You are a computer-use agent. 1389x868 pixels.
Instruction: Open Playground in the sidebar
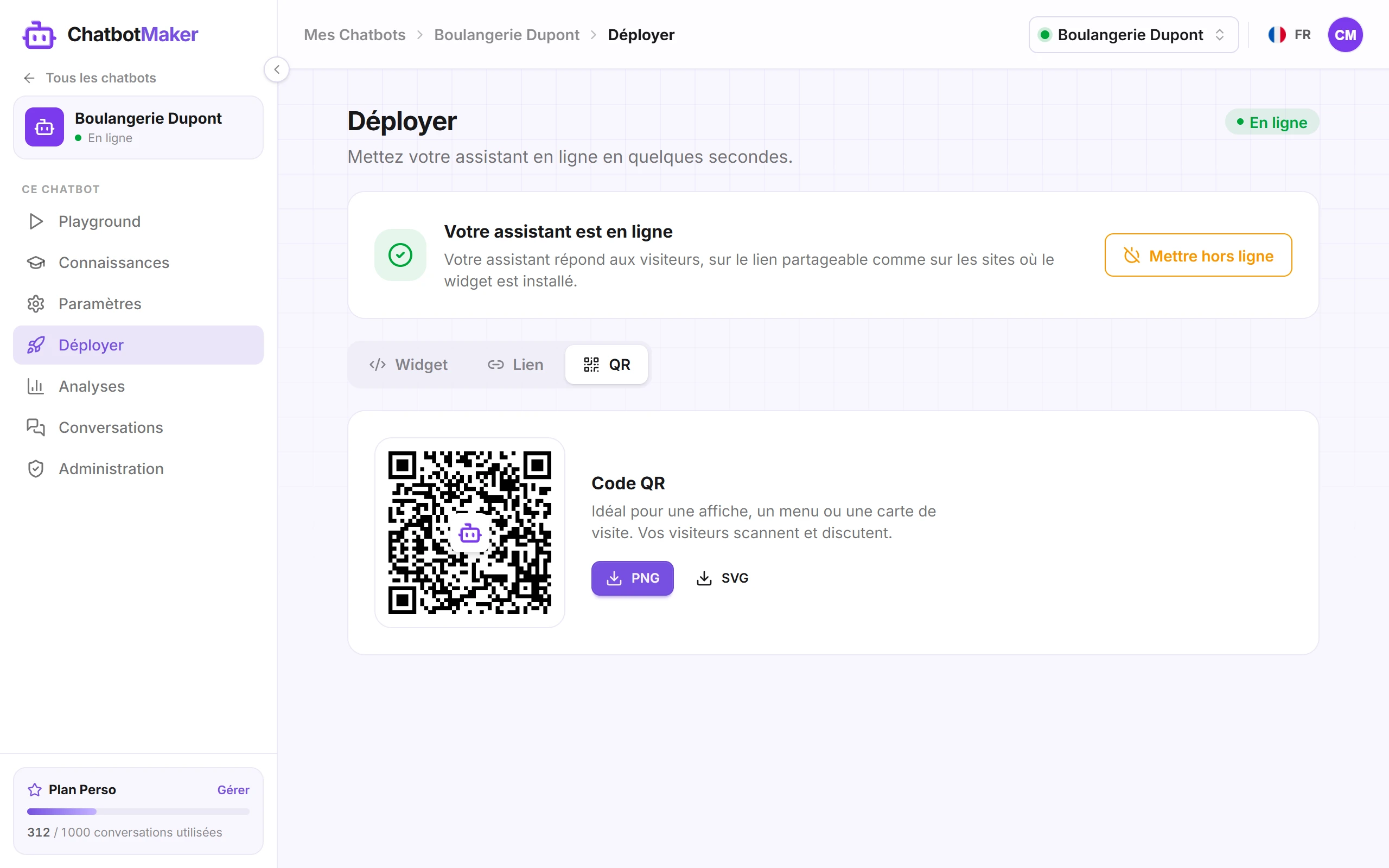138,221
